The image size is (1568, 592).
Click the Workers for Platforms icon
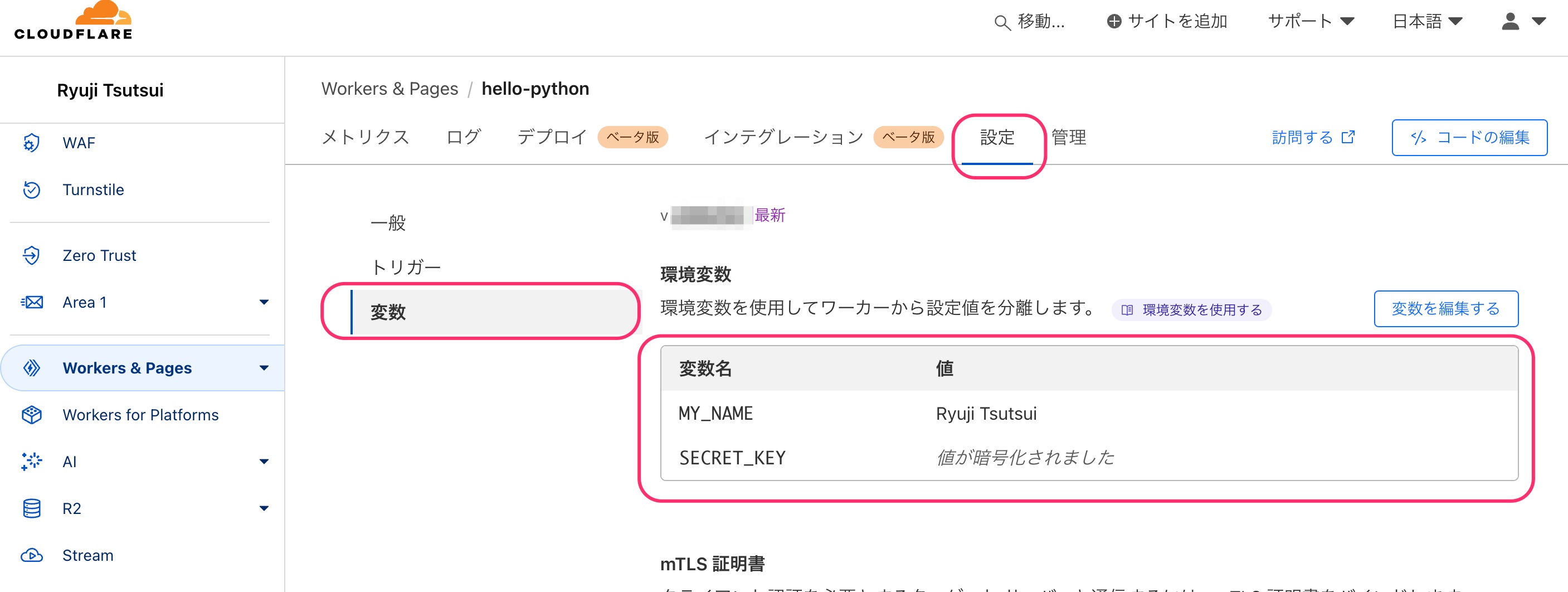[x=32, y=415]
